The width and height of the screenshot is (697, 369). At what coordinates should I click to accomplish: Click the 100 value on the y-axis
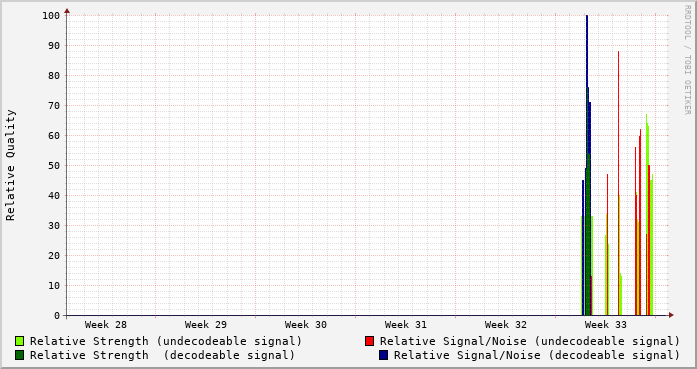[51, 16]
